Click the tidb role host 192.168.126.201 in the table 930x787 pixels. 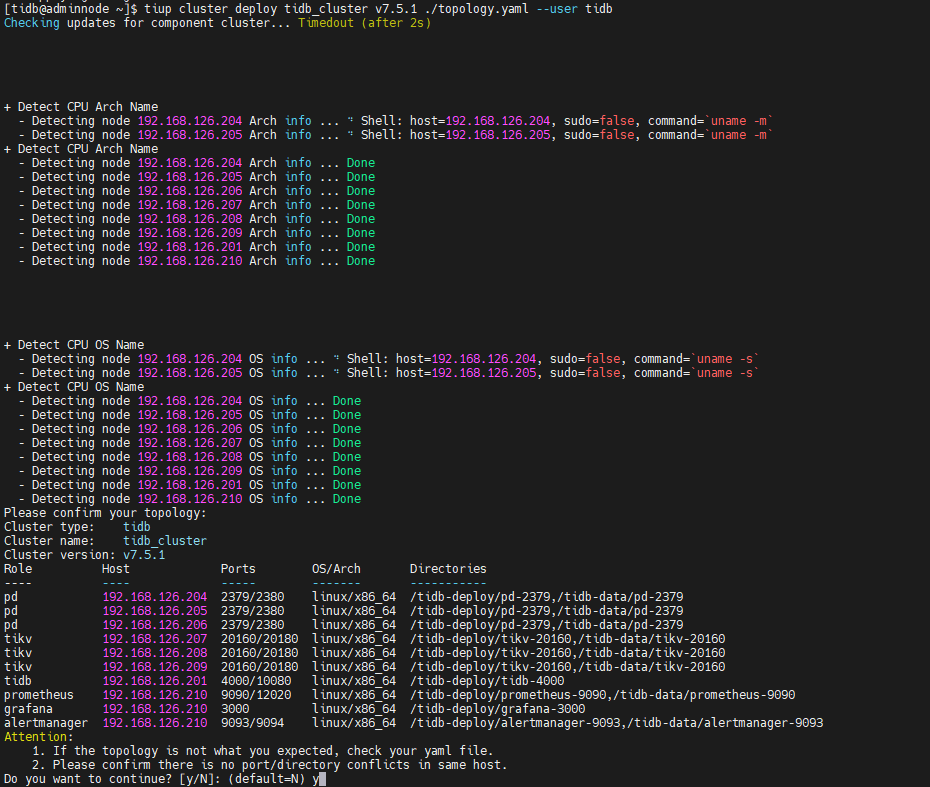click(x=154, y=681)
